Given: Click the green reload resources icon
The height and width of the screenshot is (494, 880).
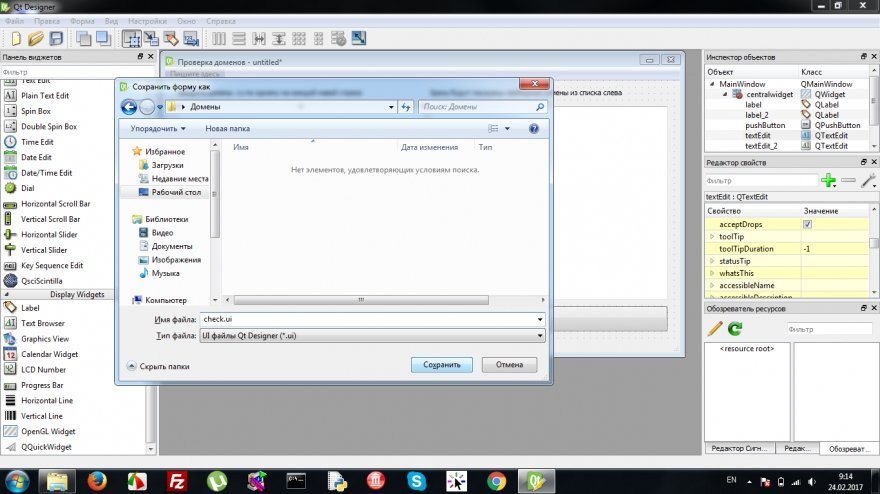Looking at the screenshot, I should point(735,329).
